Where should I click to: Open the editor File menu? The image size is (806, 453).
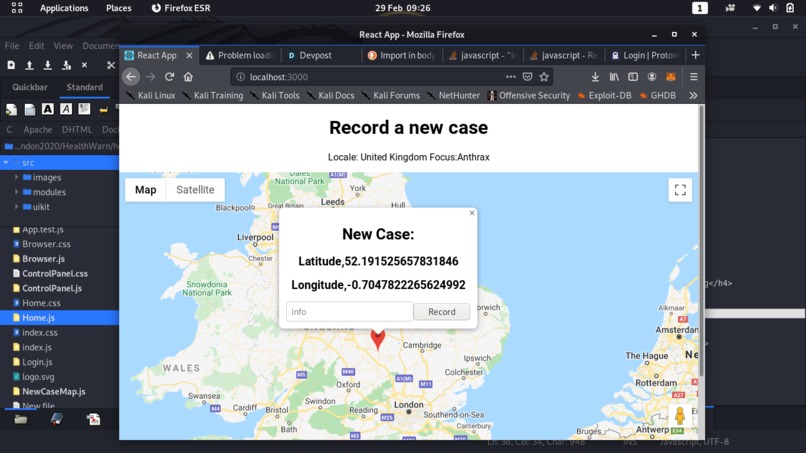12,46
